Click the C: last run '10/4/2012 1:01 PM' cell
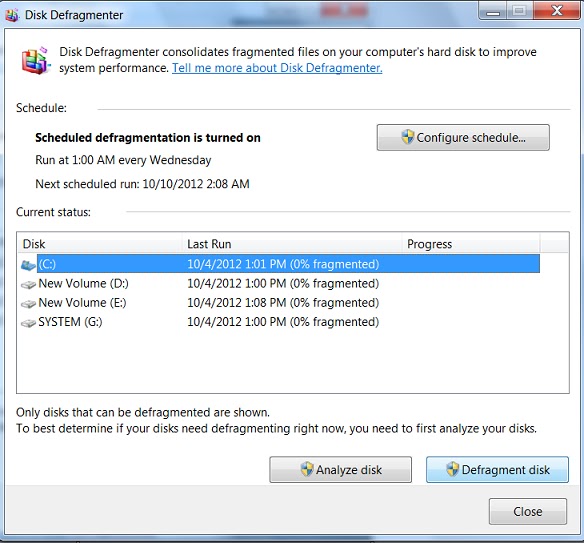This screenshot has width=584, height=543. click(x=283, y=264)
